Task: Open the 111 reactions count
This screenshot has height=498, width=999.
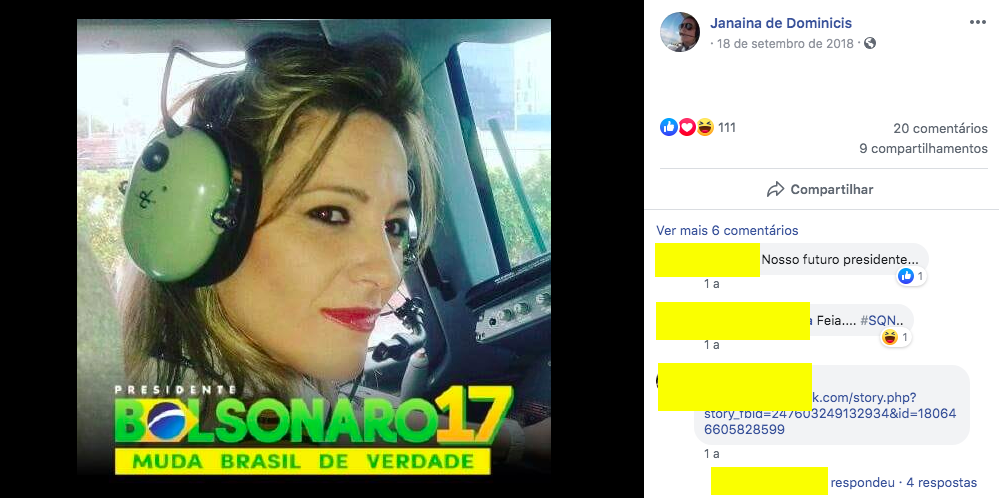Action: click(x=726, y=127)
